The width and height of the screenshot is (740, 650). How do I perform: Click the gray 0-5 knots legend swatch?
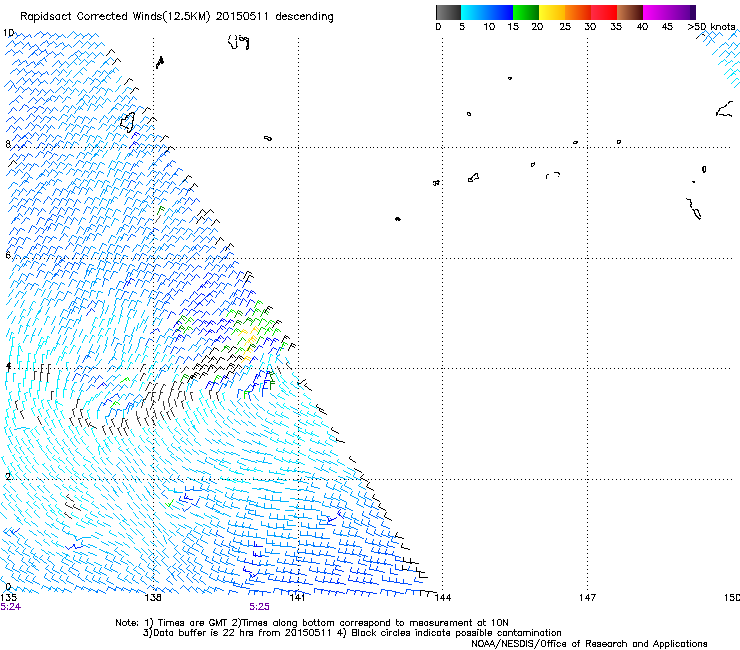click(448, 12)
